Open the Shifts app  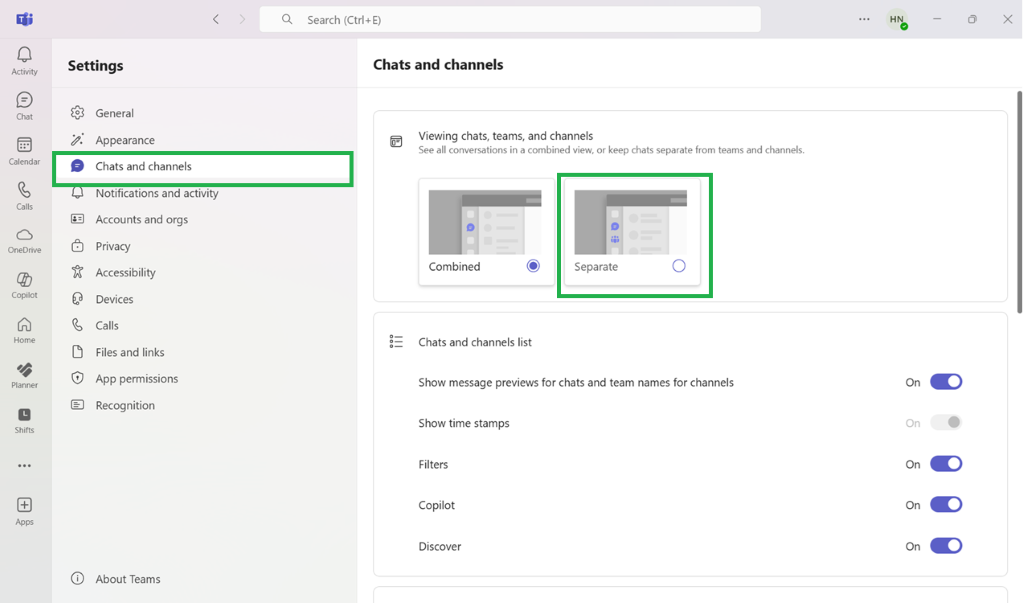click(24, 421)
